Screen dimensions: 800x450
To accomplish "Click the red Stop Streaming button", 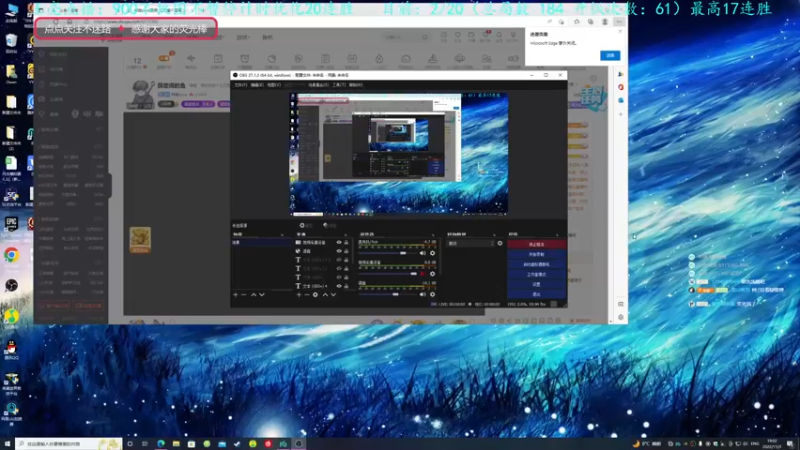I will click(536, 244).
